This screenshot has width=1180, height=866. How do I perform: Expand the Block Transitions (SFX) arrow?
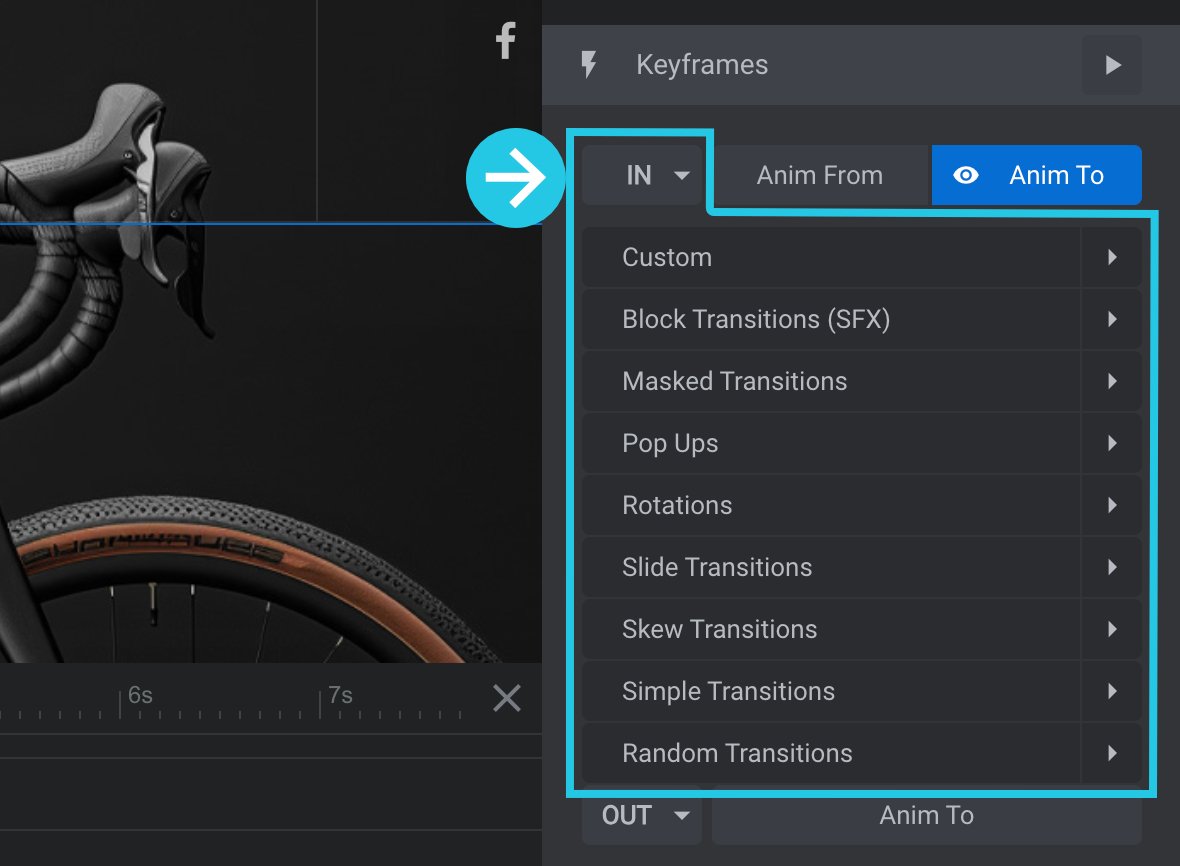1112,319
